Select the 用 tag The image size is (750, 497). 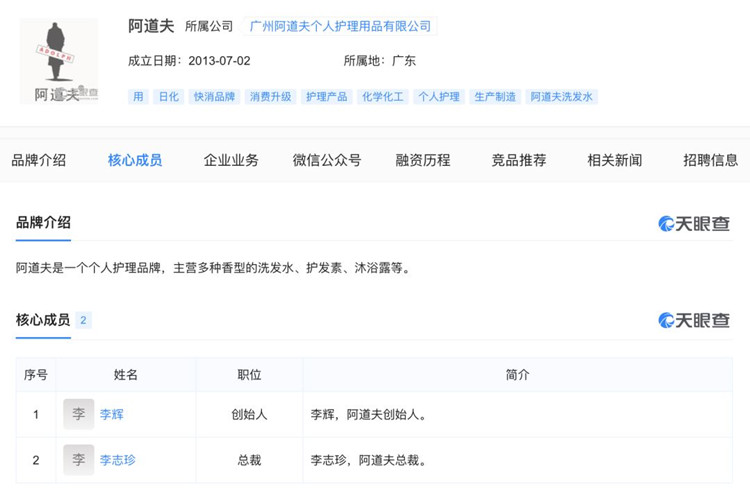[x=138, y=97]
